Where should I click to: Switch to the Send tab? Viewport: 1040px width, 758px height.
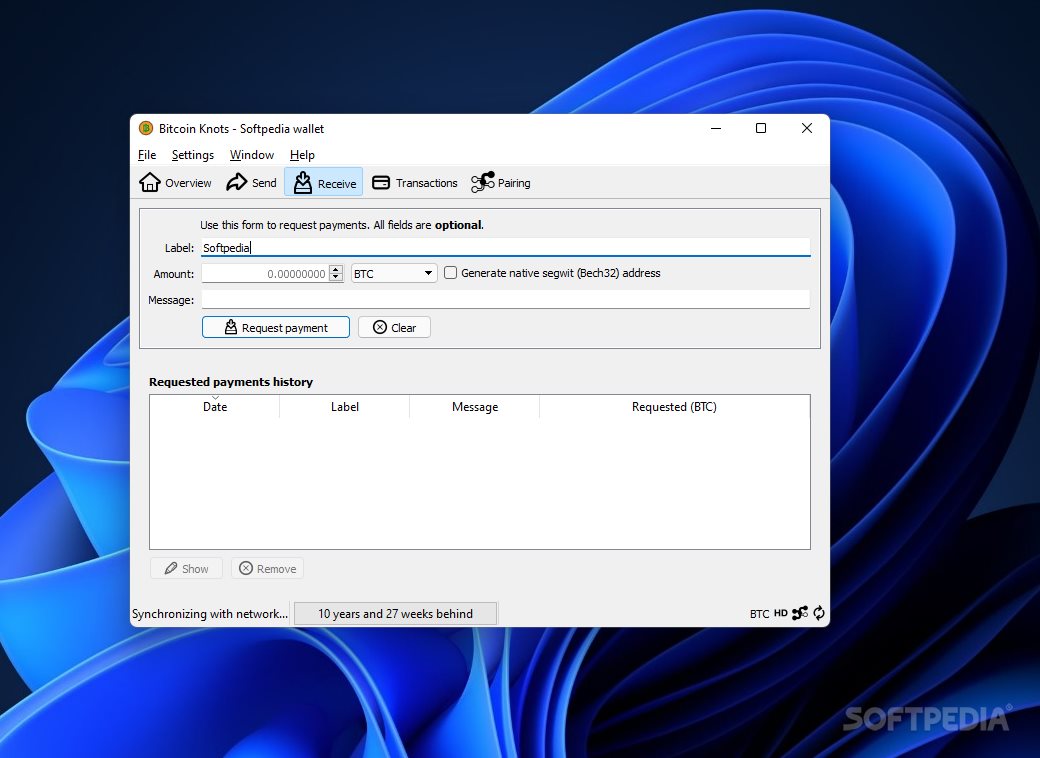251,182
